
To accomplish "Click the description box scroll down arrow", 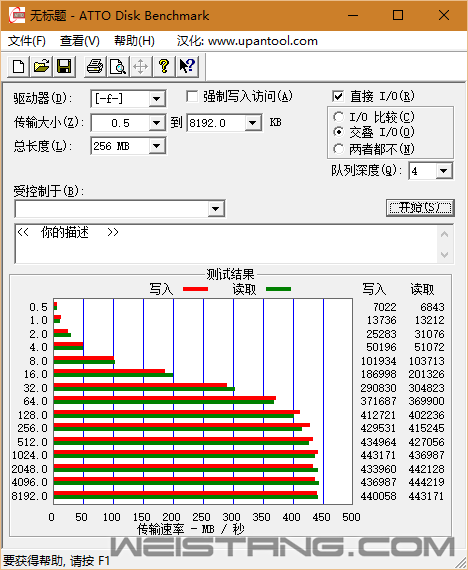I will click(x=444, y=255).
